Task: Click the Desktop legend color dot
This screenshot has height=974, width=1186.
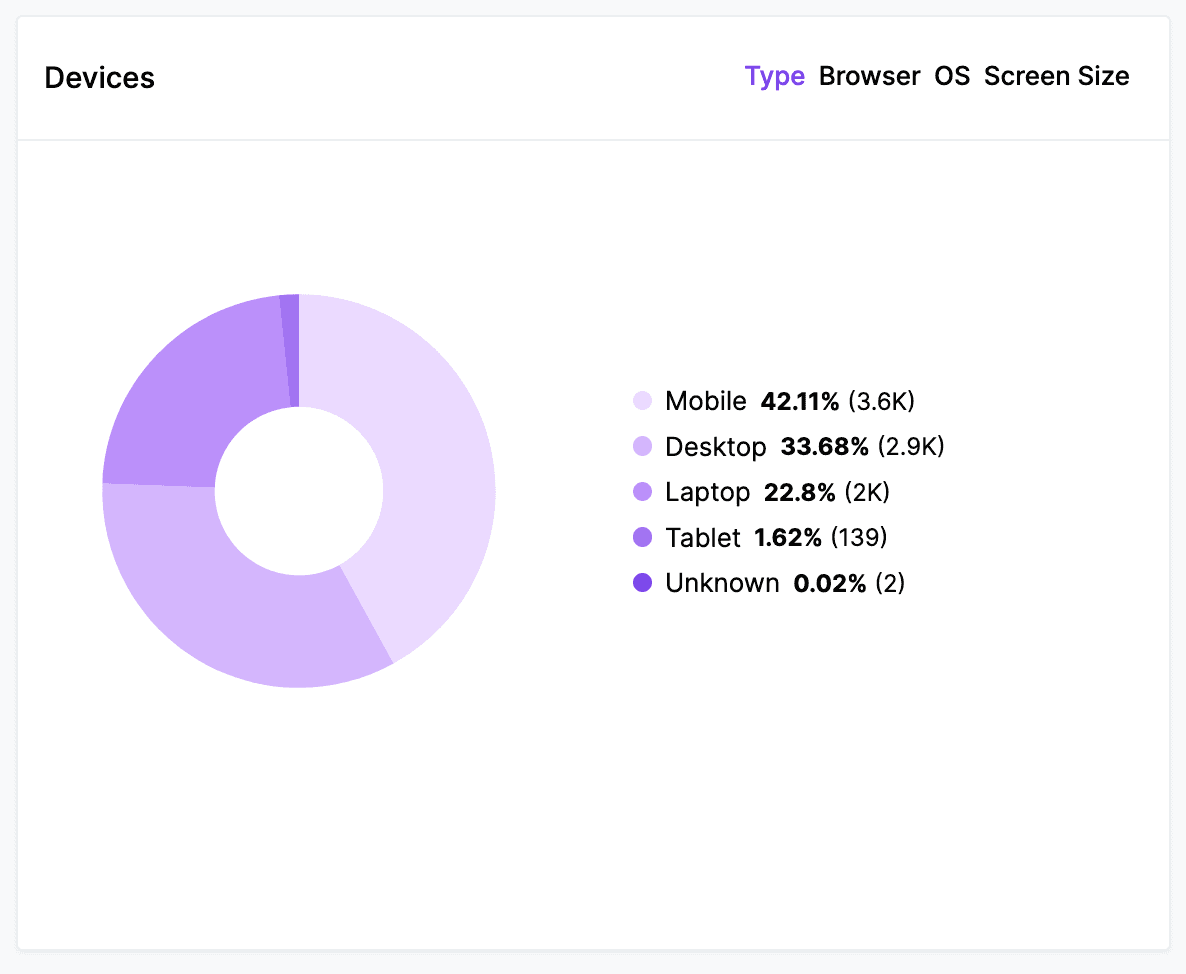Action: click(x=643, y=447)
